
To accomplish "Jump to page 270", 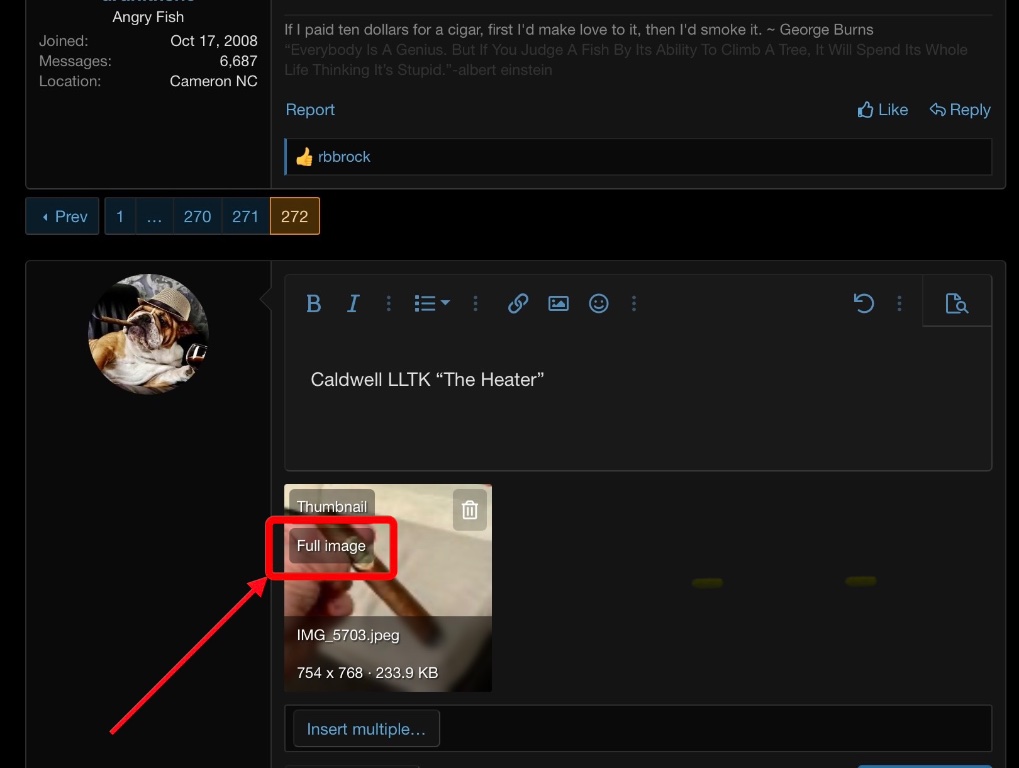I will 197,216.
